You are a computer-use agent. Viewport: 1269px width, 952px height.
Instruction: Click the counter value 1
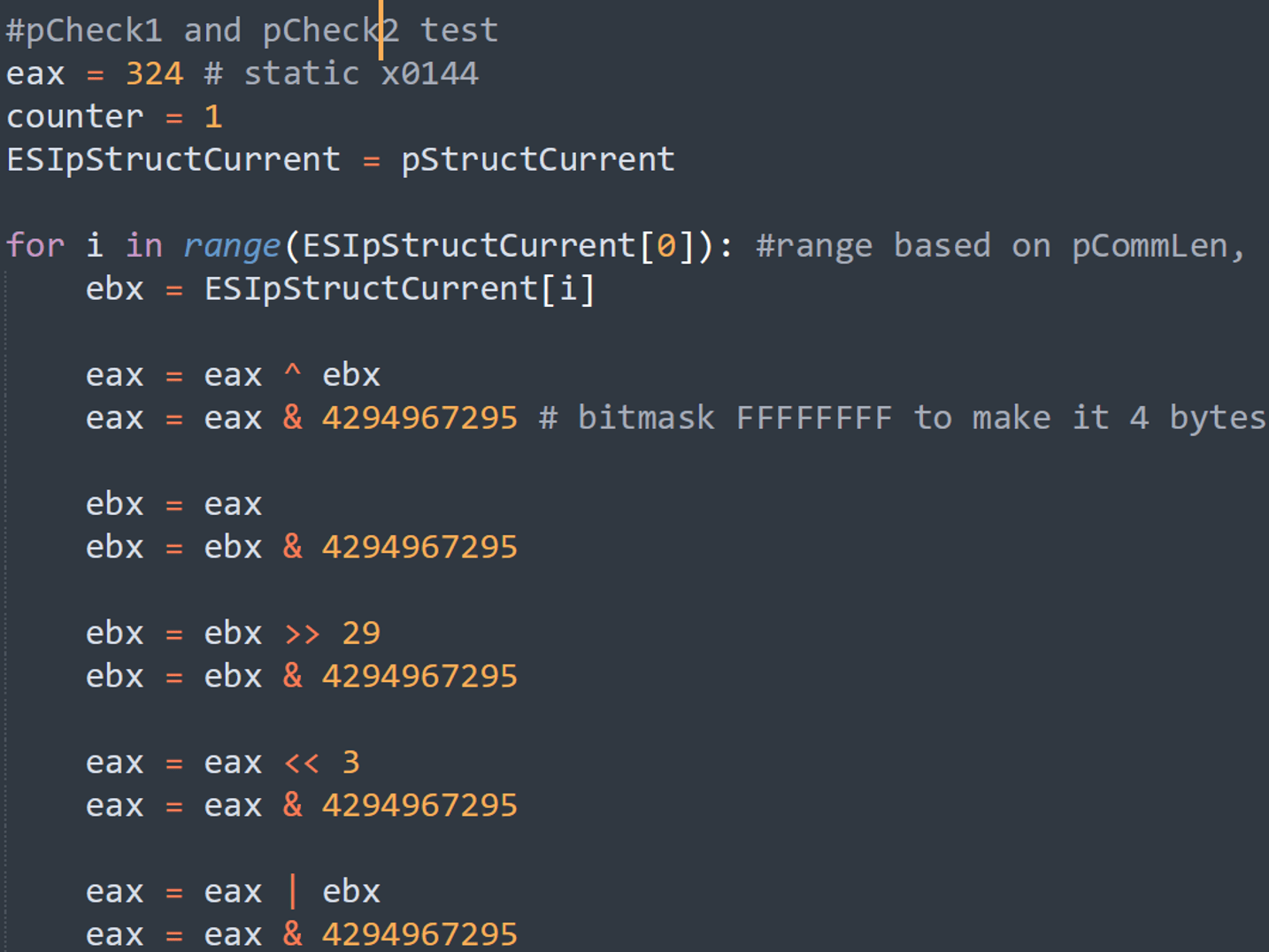click(213, 117)
